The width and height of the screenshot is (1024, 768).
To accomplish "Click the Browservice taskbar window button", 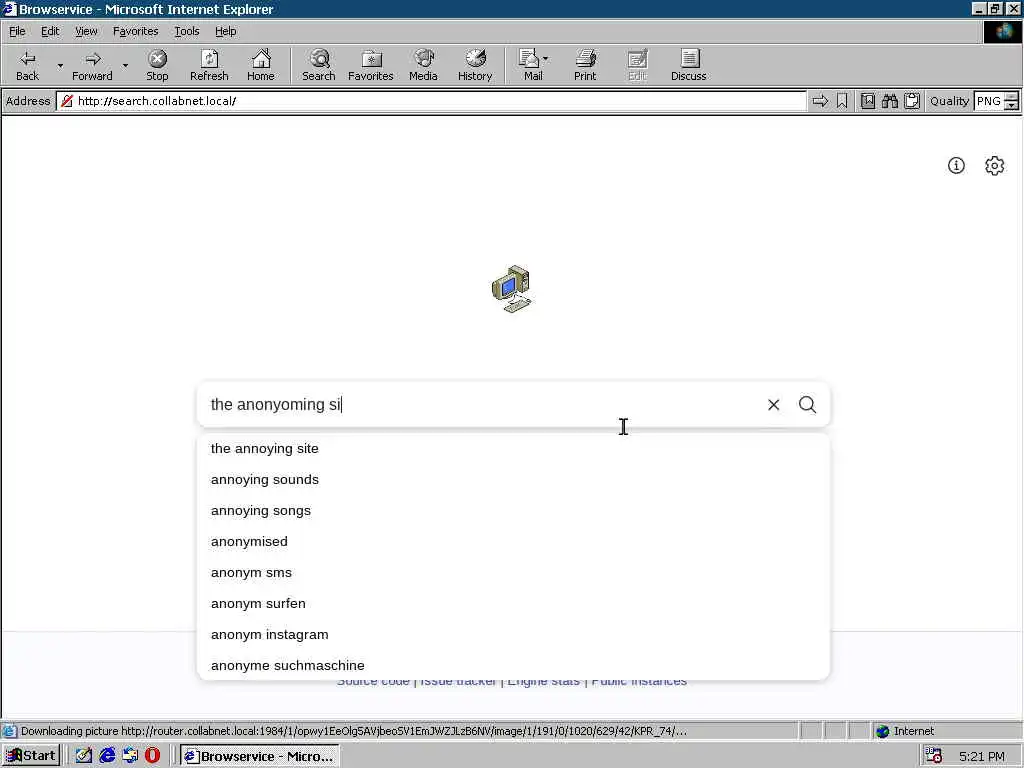I will (x=260, y=756).
